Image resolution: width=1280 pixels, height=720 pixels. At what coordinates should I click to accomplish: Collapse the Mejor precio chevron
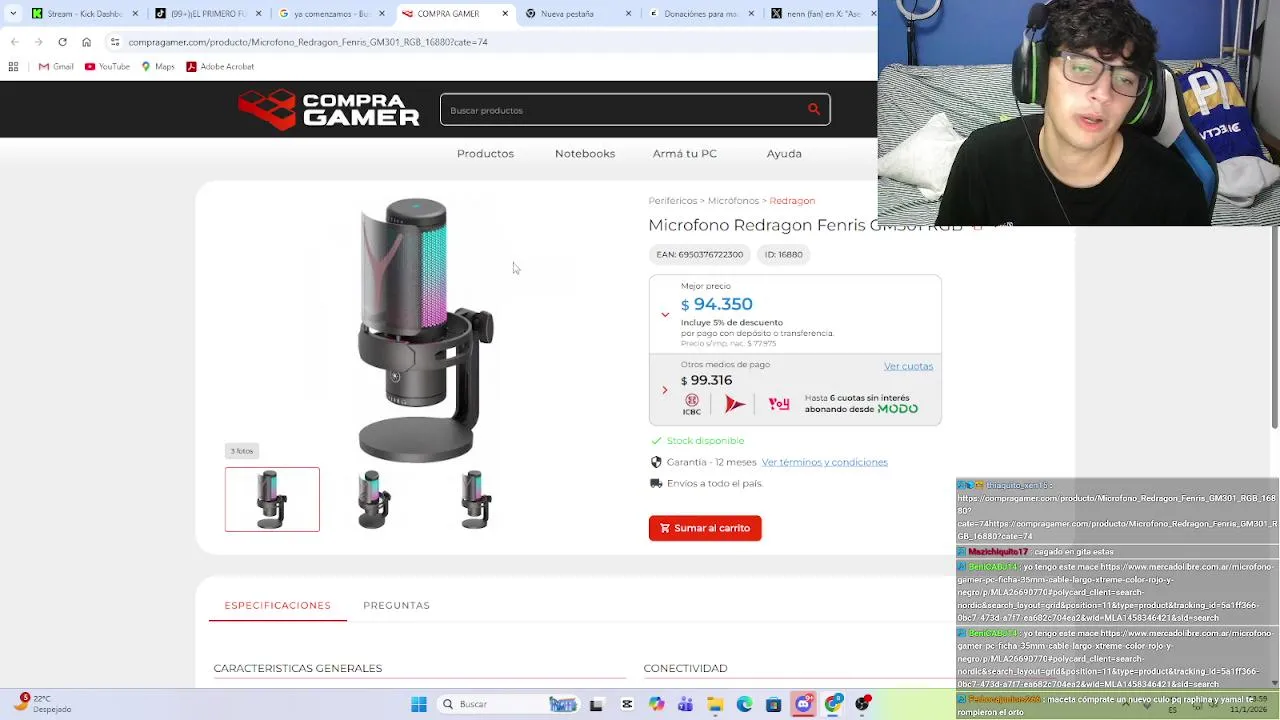click(x=665, y=315)
